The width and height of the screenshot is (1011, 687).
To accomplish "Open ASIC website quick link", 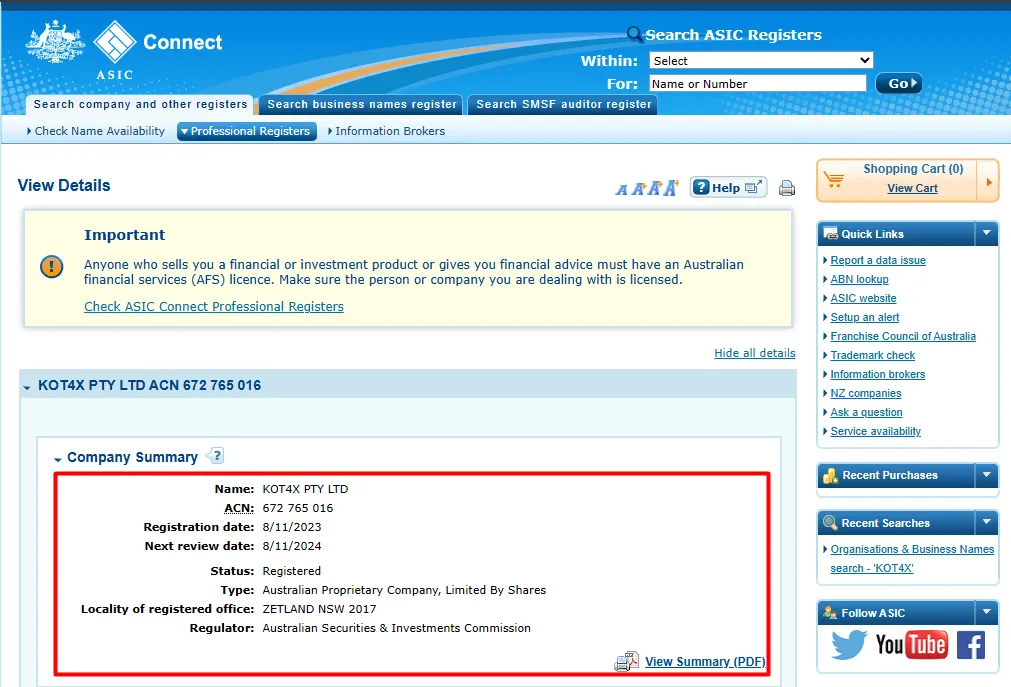I will (863, 298).
